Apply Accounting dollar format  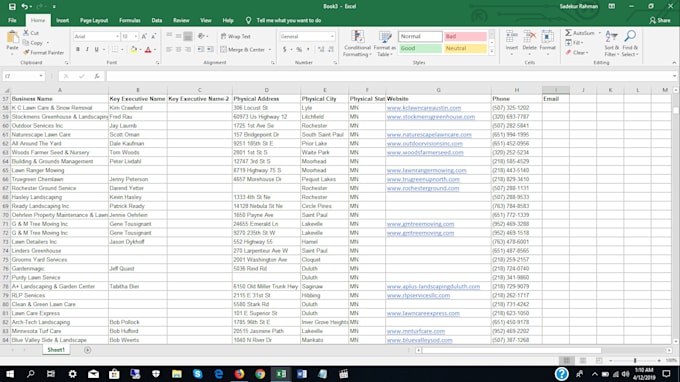(x=284, y=49)
